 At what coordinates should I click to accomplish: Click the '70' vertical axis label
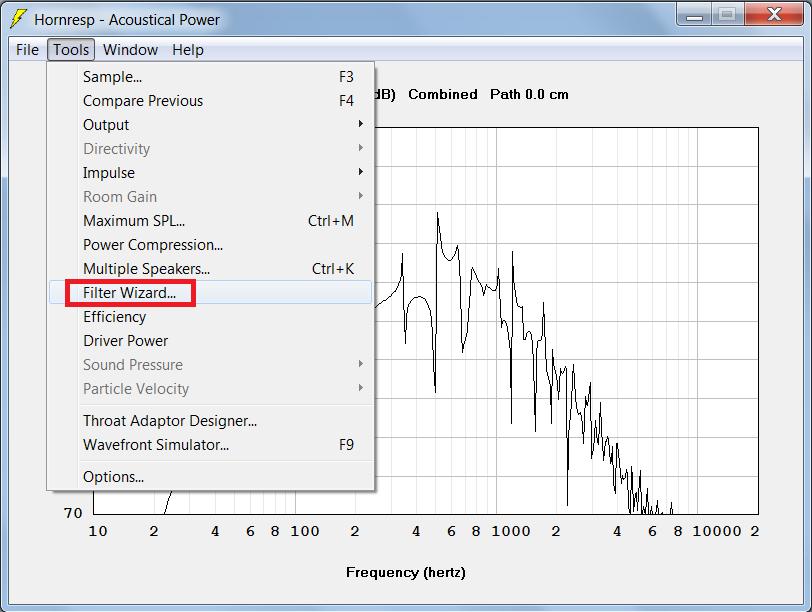(x=73, y=513)
